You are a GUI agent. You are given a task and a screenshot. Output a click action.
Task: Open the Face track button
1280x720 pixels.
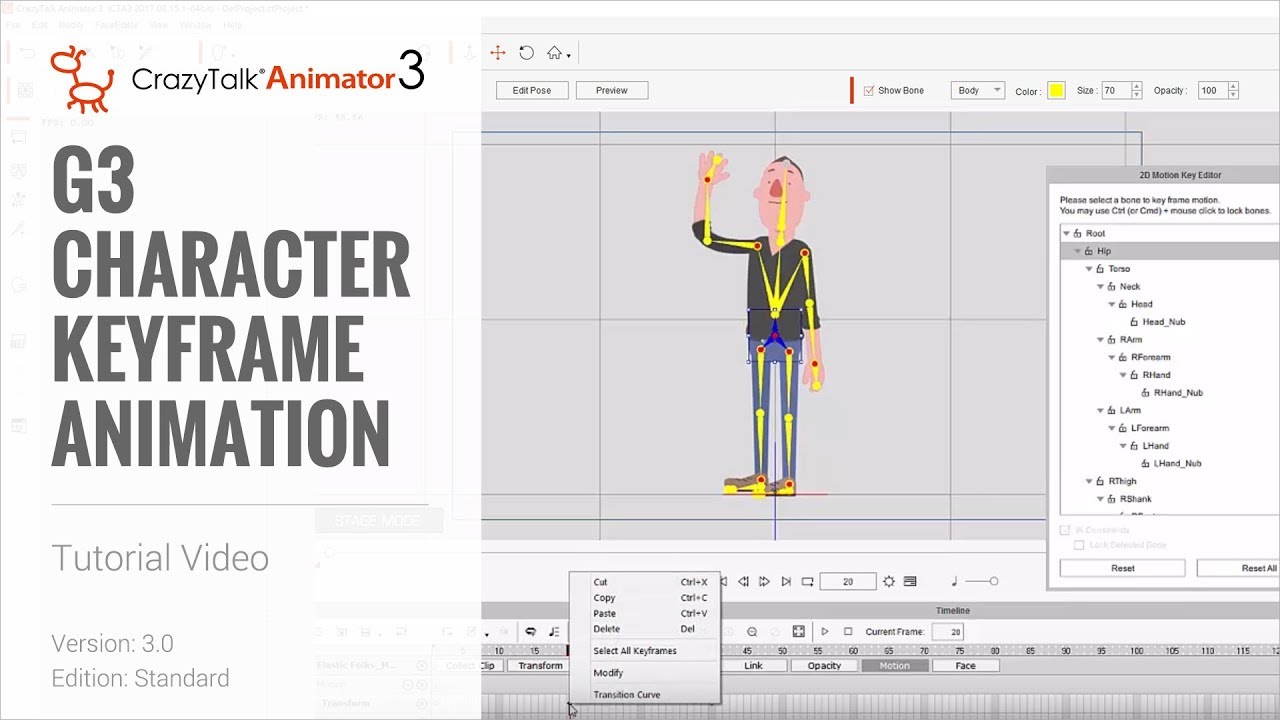coord(965,666)
